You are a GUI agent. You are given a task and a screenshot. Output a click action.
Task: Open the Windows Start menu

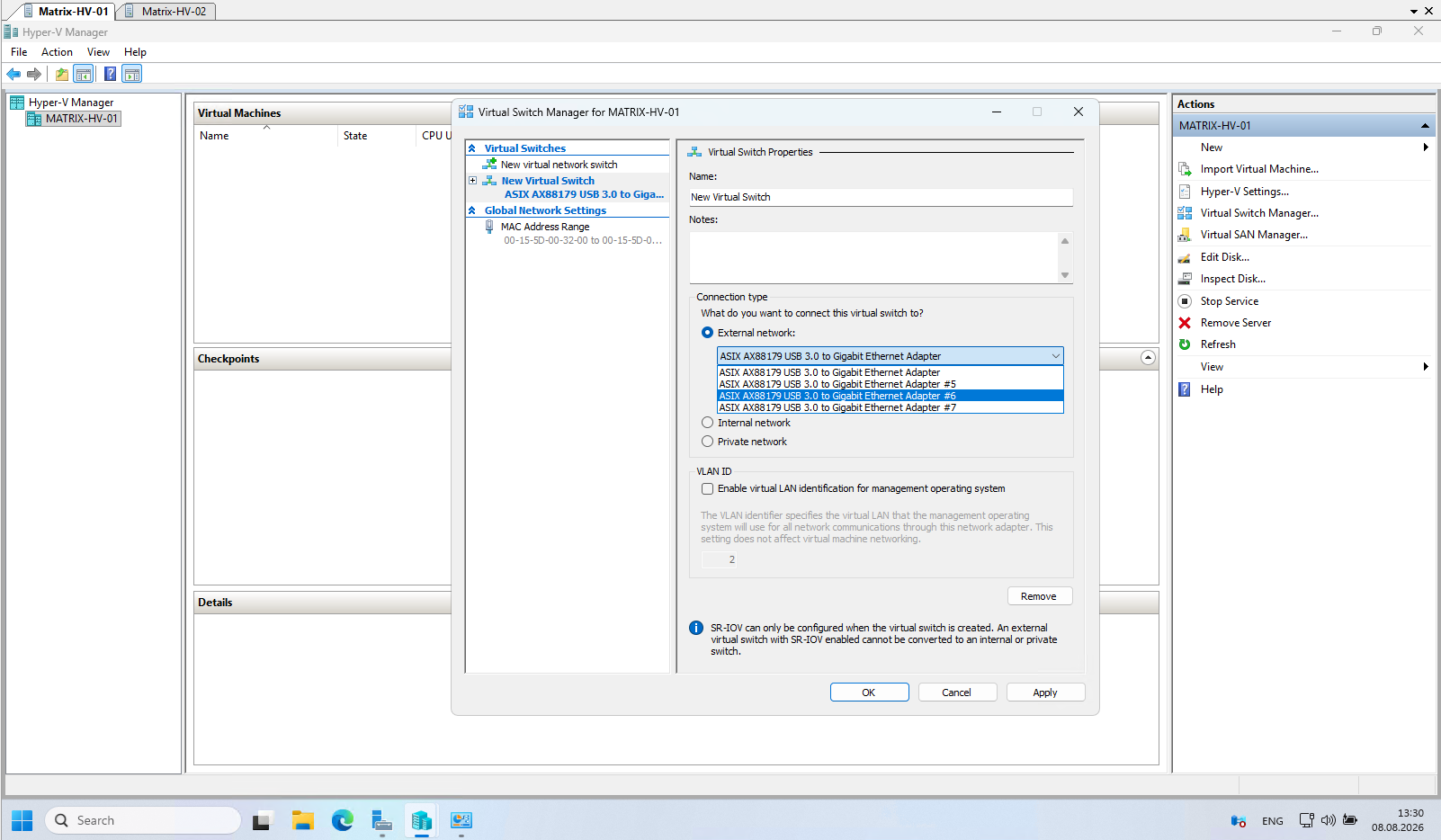click(22, 820)
